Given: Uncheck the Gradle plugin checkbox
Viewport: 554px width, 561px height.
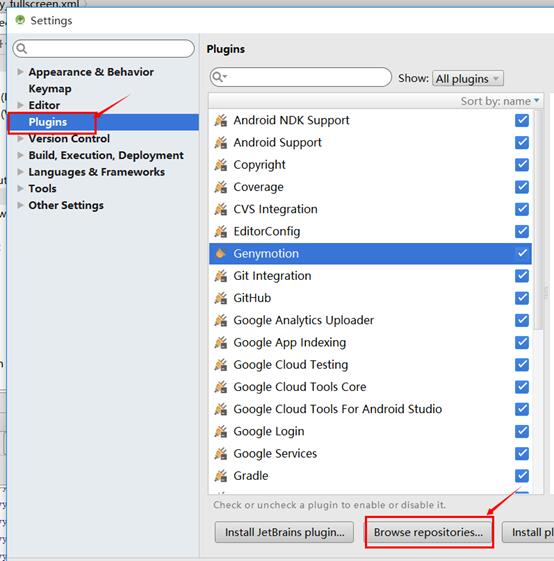Looking at the screenshot, I should [522, 475].
